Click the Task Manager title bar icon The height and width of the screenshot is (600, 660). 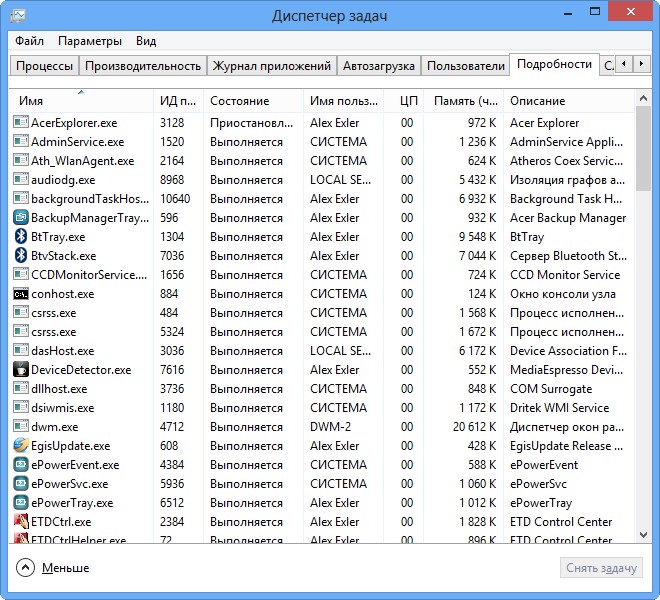(x=18, y=16)
